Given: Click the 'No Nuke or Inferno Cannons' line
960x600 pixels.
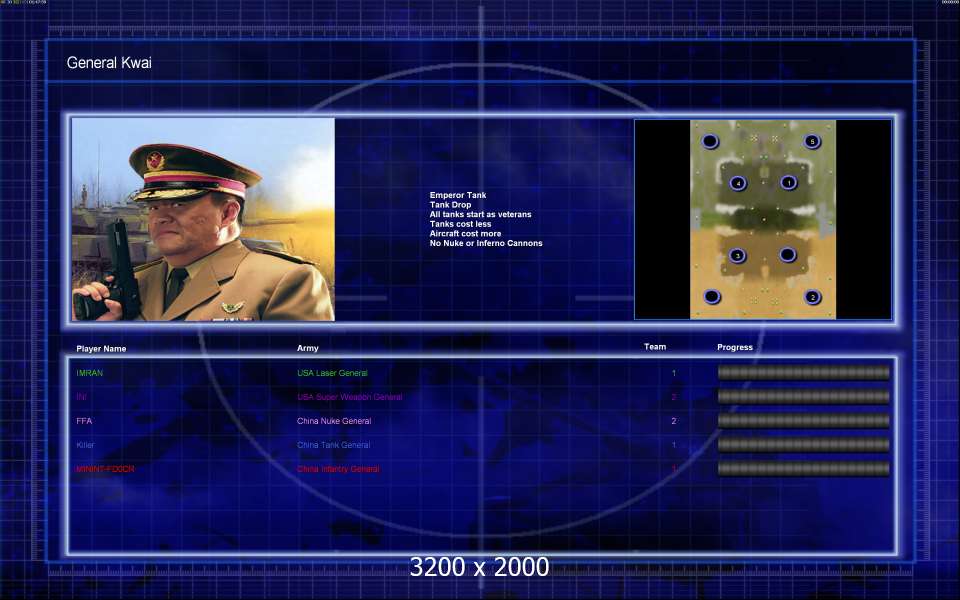Looking at the screenshot, I should coord(486,243).
